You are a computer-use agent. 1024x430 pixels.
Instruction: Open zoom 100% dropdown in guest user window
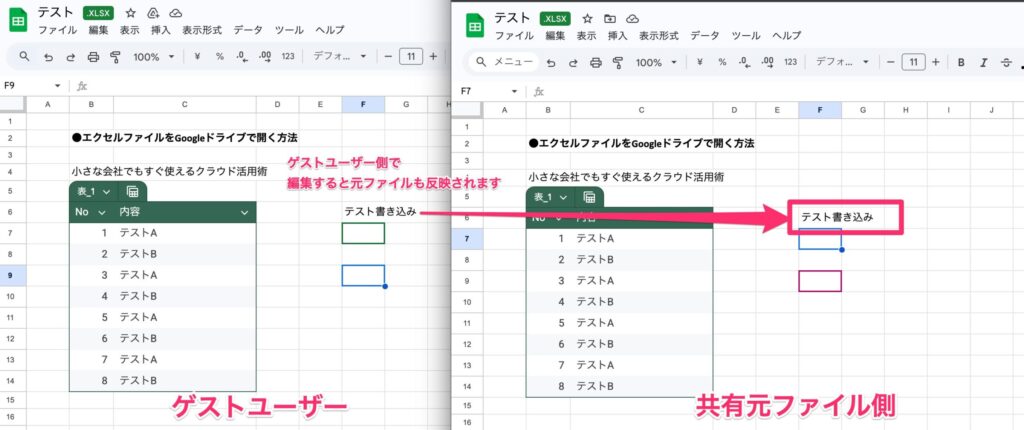click(x=153, y=57)
